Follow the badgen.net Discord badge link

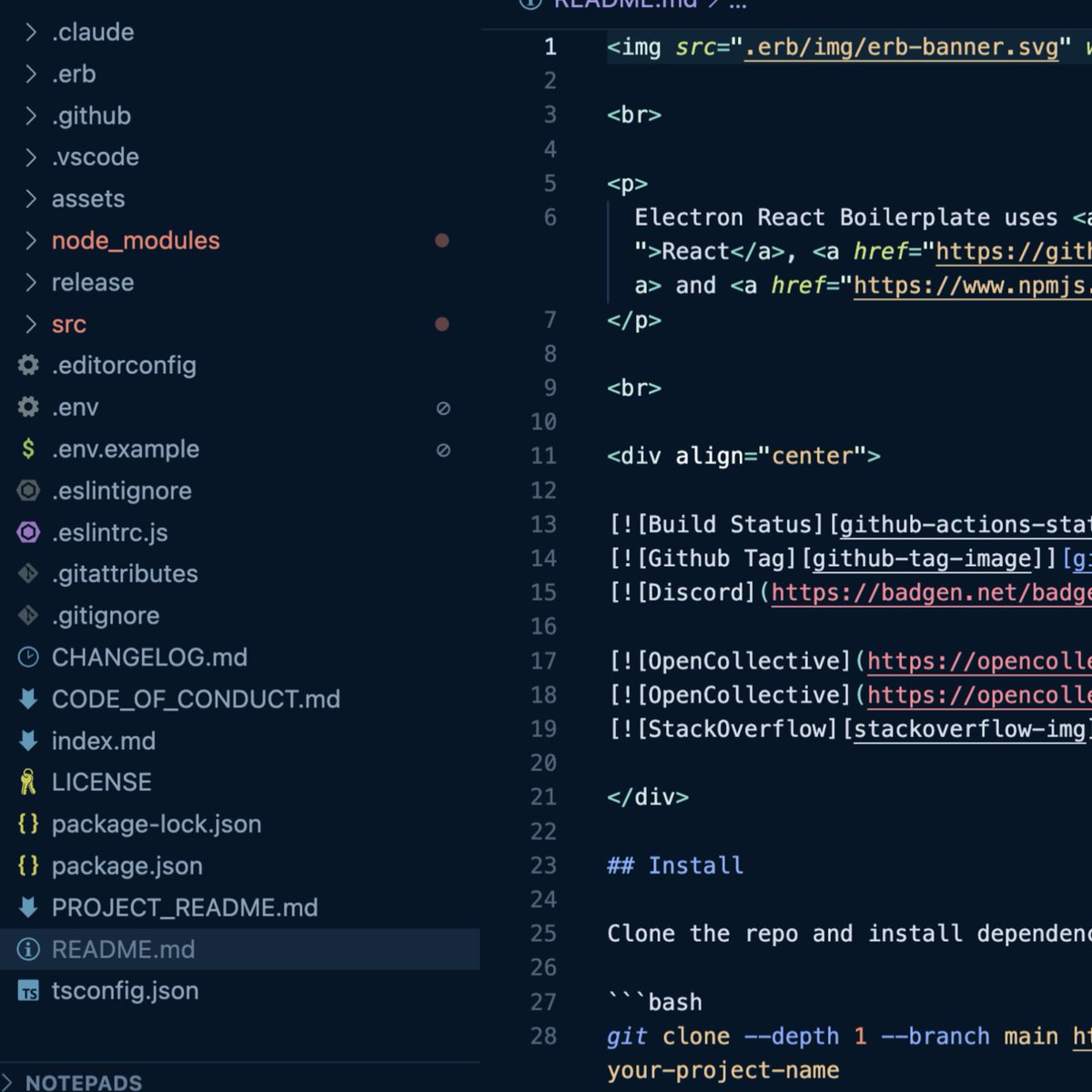coord(932,593)
